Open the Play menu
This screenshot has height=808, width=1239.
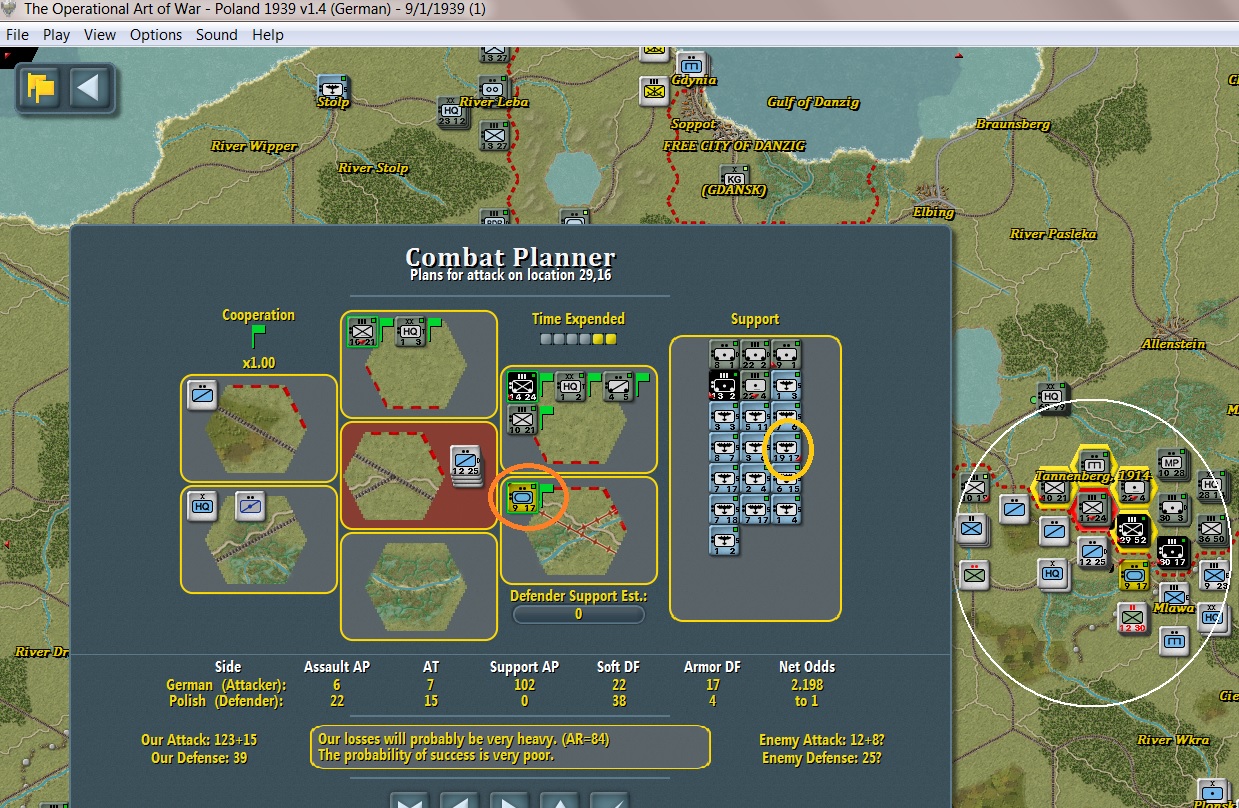click(56, 34)
